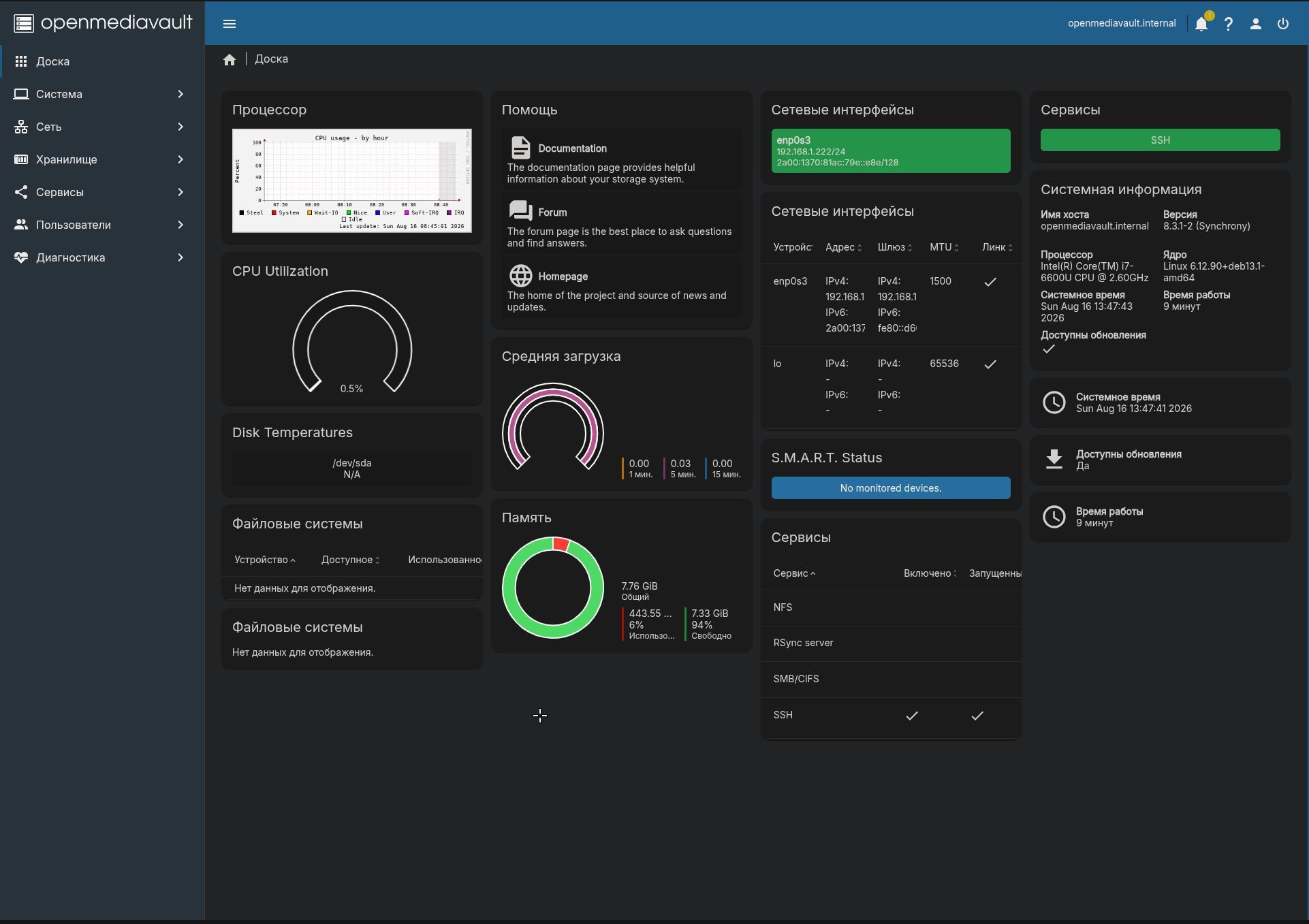
Task: Open Система menu item
Action: (x=102, y=94)
